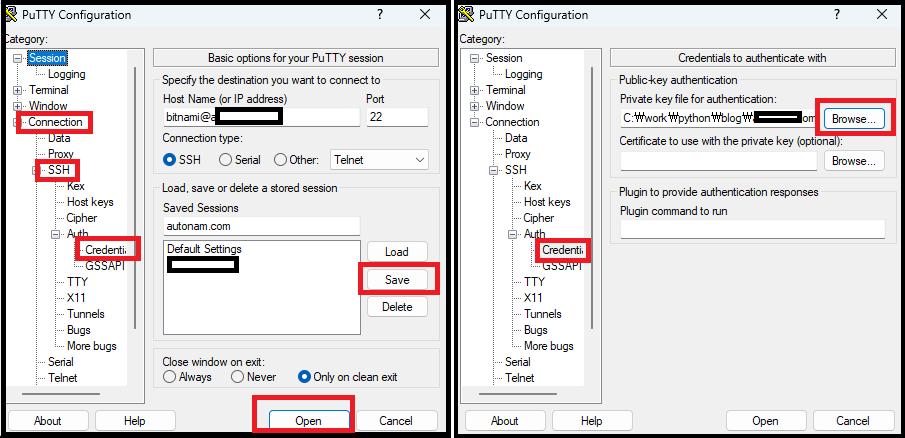Choose Only on clean exit option
The width and height of the screenshot is (905, 438).
[305, 377]
